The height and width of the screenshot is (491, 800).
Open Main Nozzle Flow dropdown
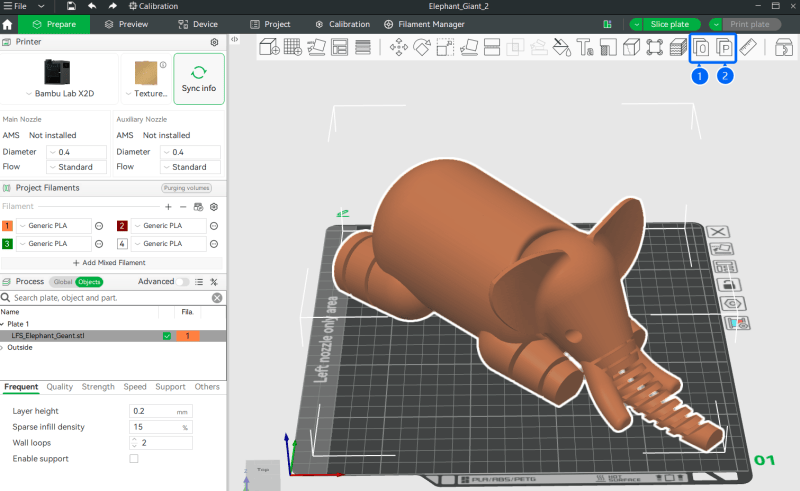point(77,167)
